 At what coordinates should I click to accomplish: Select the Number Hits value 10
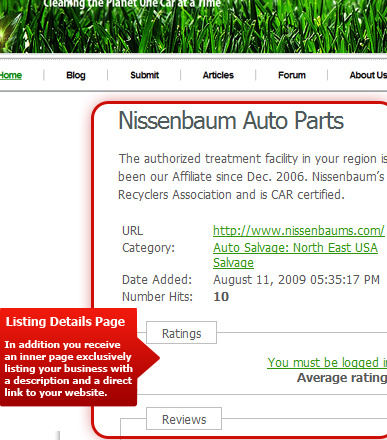(x=221, y=297)
